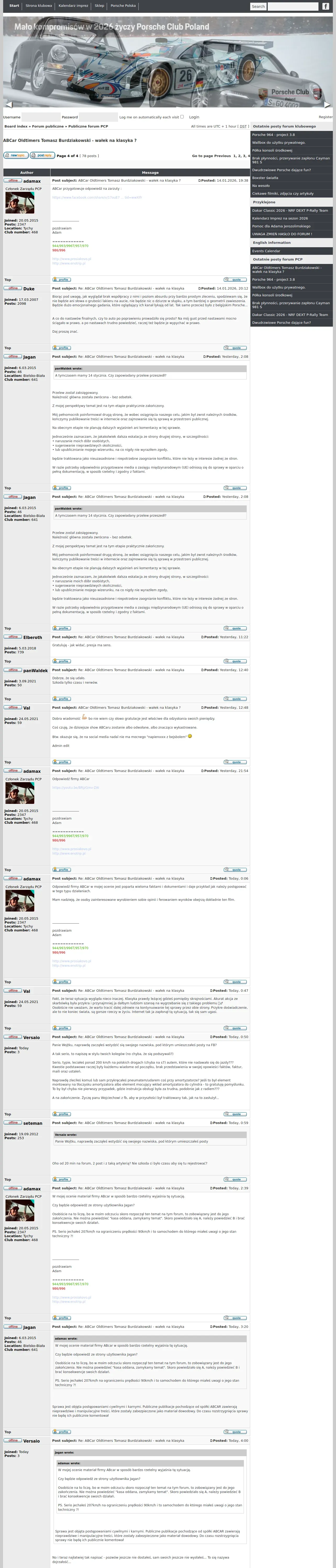Image resolution: width=336 pixels, height=1568 pixels.
Task: Click the post reply button
Action: pos(42,155)
